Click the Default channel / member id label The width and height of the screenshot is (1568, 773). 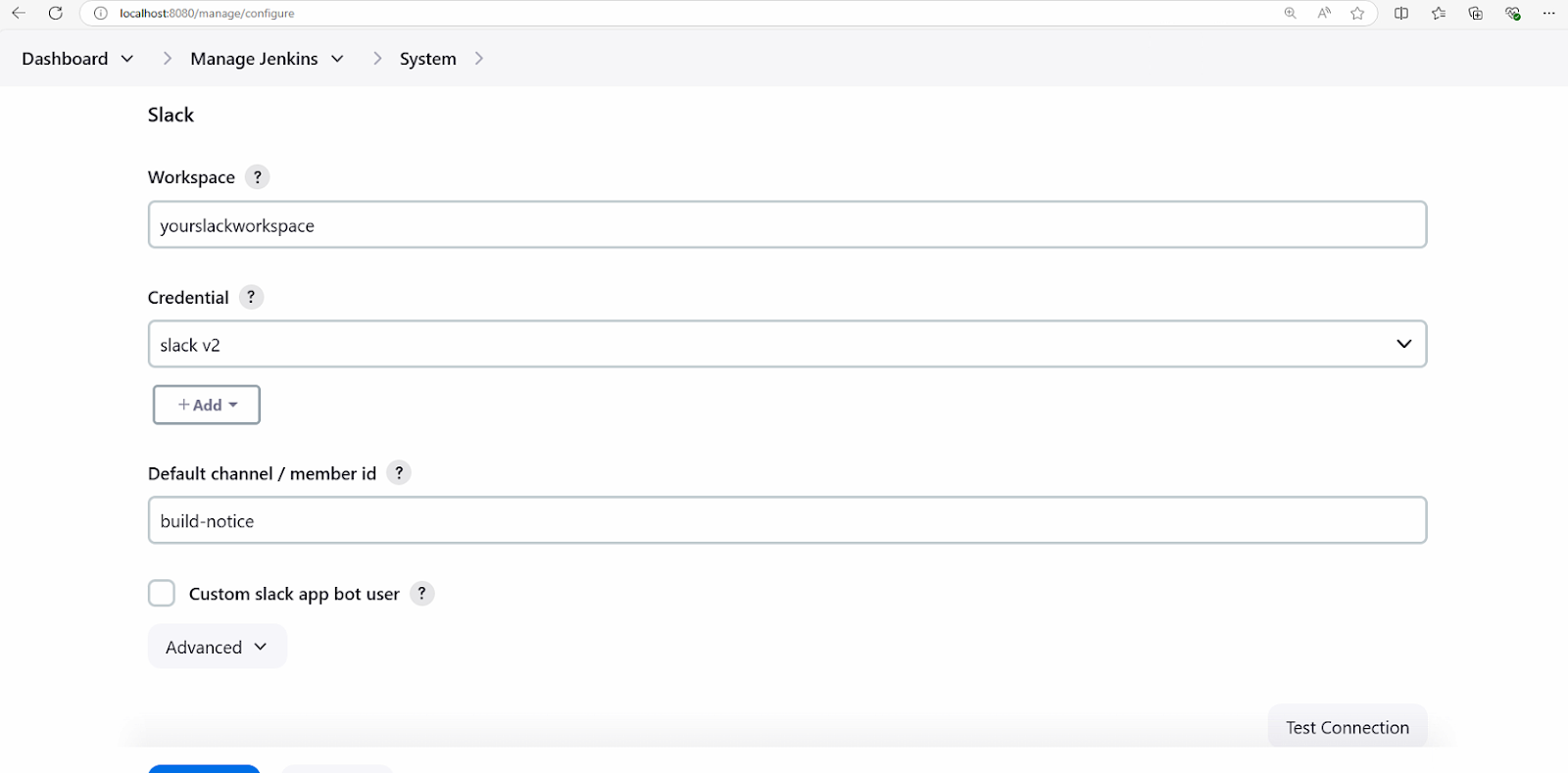click(262, 474)
